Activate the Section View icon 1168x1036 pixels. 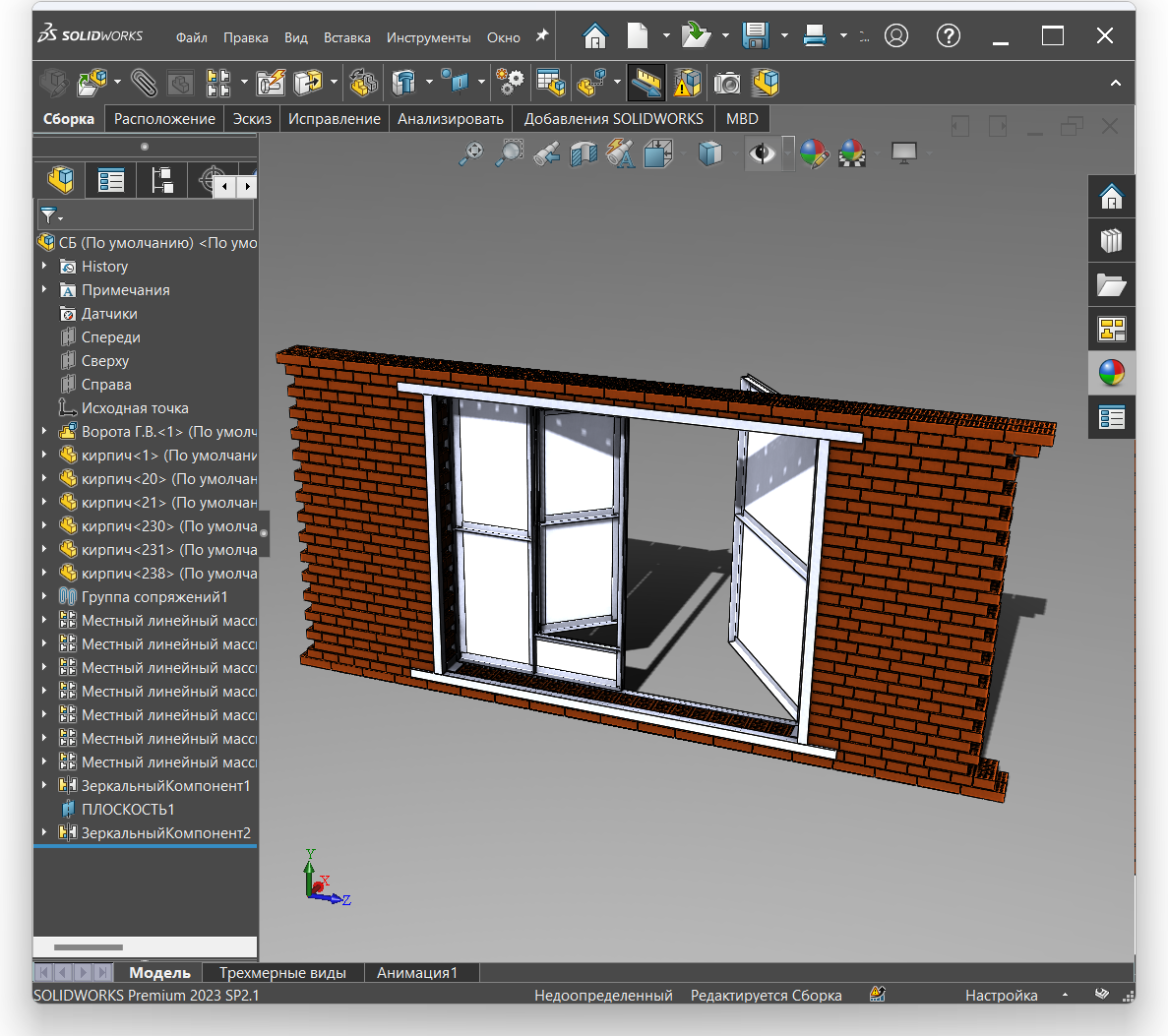click(584, 153)
